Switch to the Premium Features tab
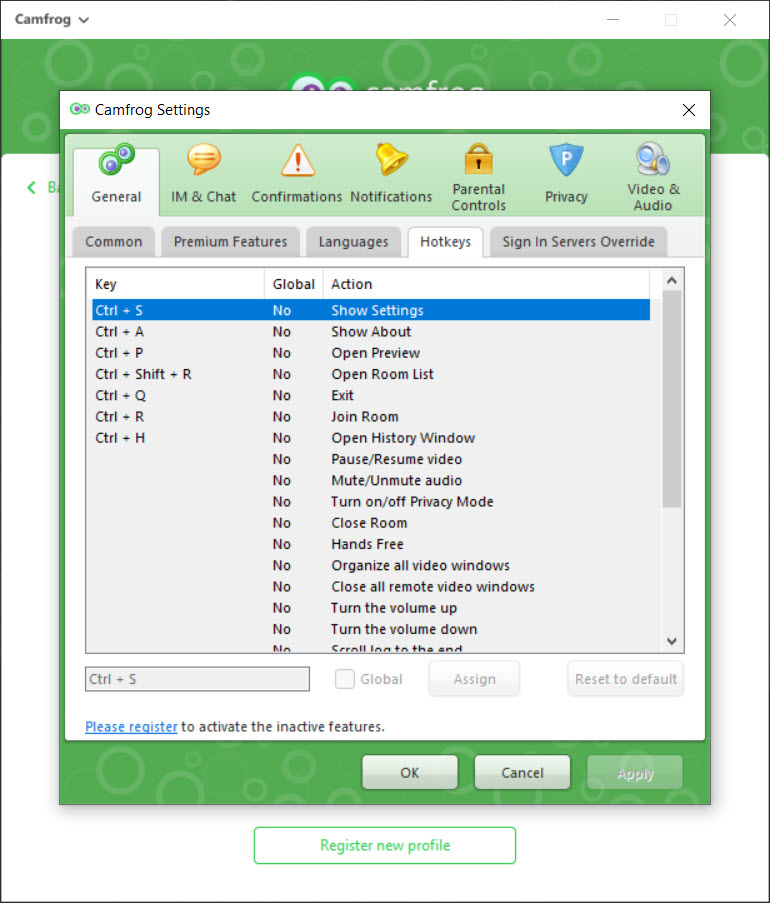 [x=230, y=242]
